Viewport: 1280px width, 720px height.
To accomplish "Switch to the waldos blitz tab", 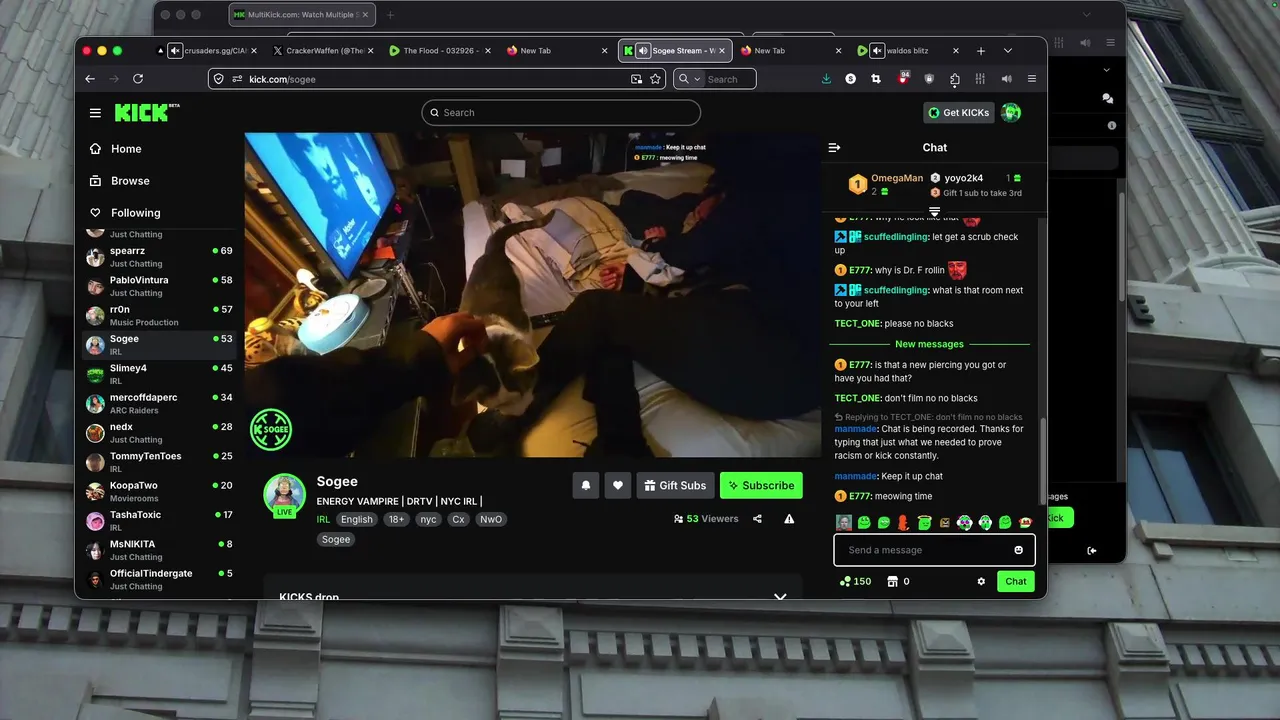I will coord(908,51).
